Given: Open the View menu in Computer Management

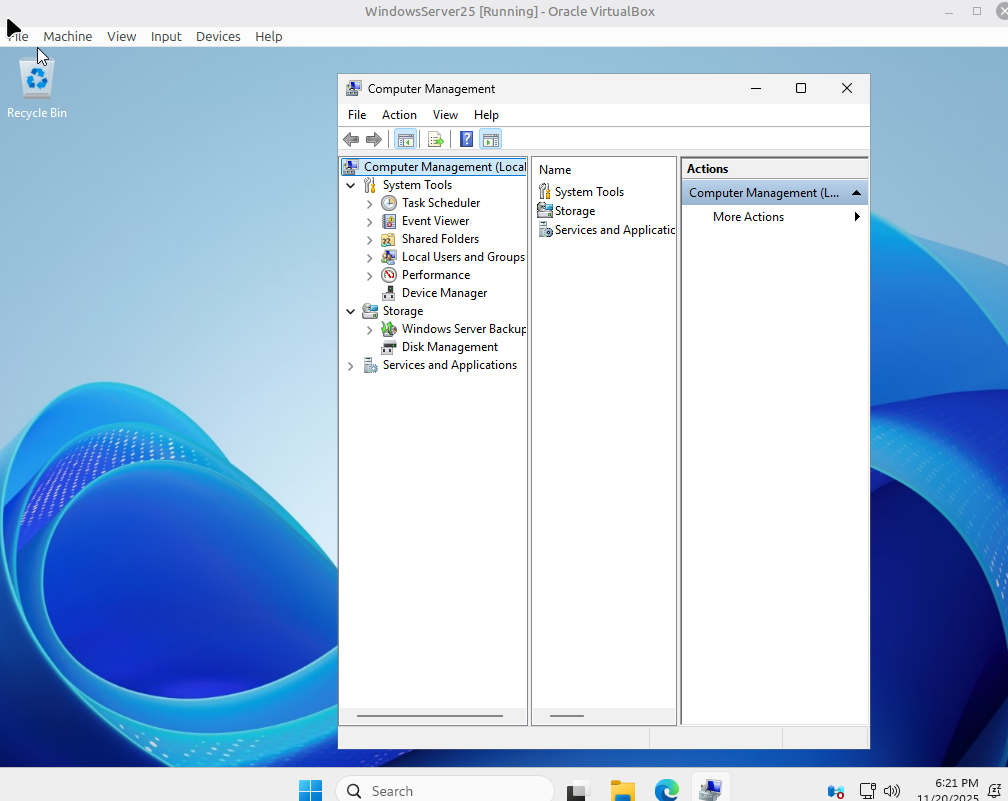Looking at the screenshot, I should tap(445, 115).
